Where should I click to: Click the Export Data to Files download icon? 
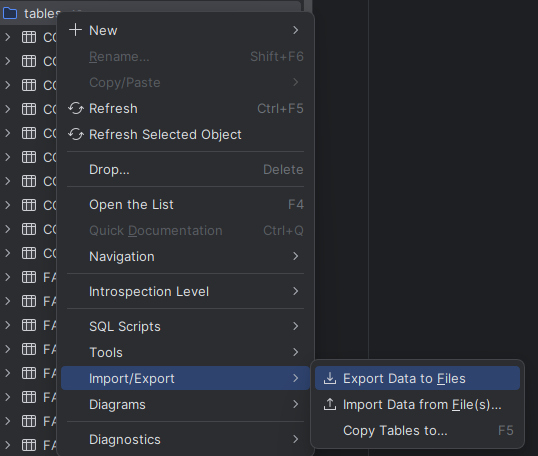(x=330, y=378)
